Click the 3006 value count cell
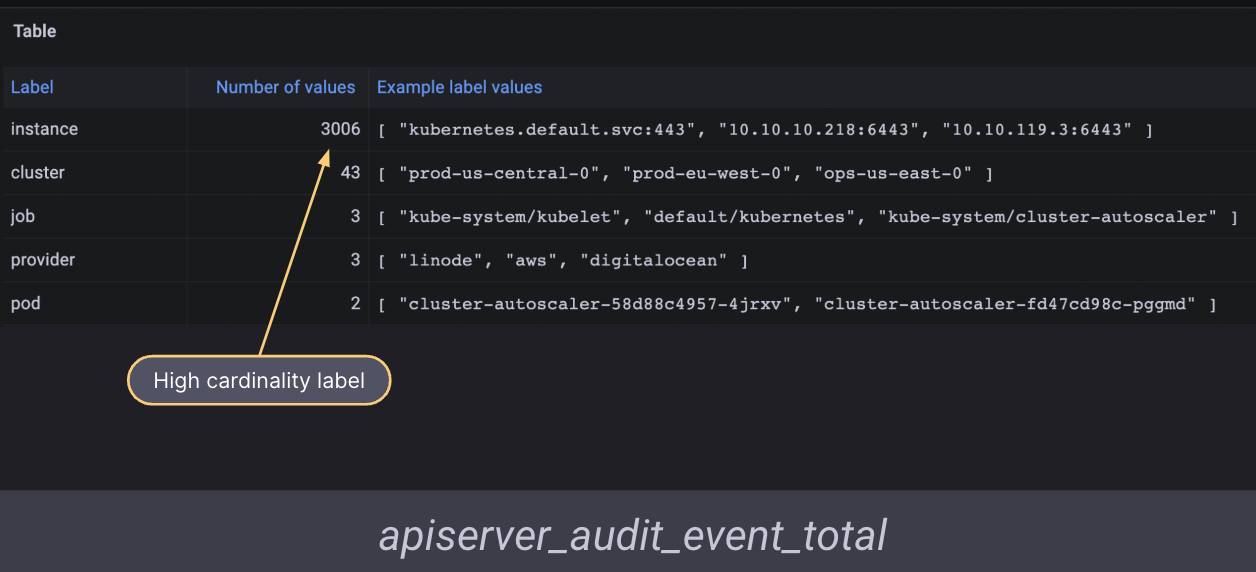The height and width of the screenshot is (572, 1256). click(340, 129)
